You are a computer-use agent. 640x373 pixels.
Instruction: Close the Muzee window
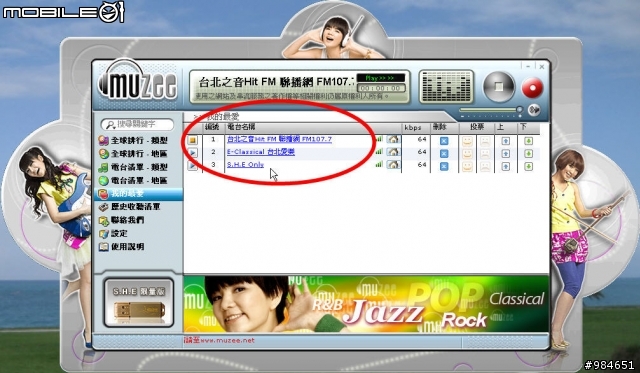click(x=542, y=66)
